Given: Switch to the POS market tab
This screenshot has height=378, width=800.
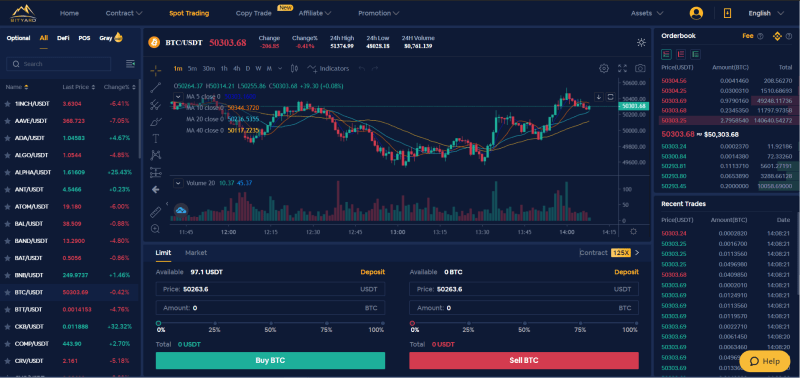Looking at the screenshot, I should (84, 38).
